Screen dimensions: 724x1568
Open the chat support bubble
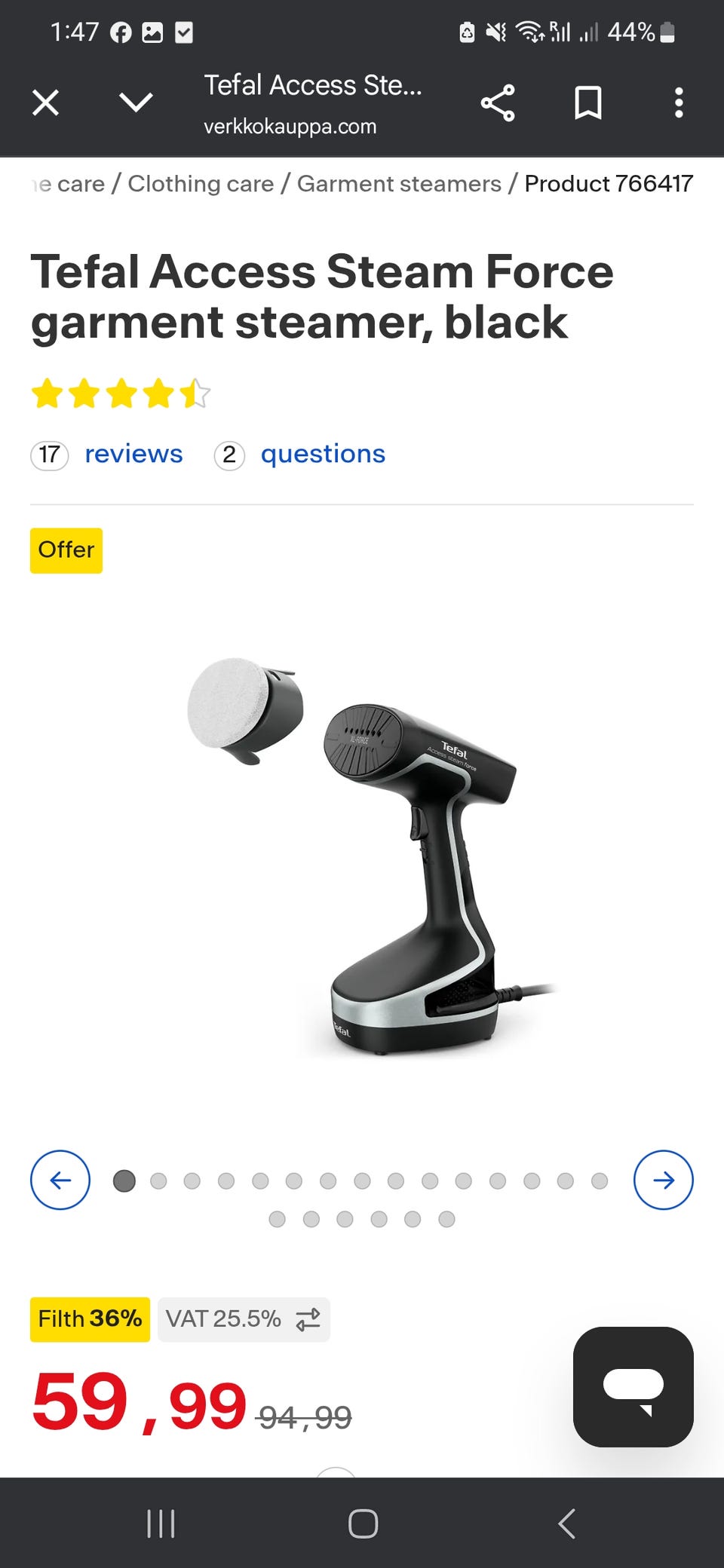click(633, 1387)
